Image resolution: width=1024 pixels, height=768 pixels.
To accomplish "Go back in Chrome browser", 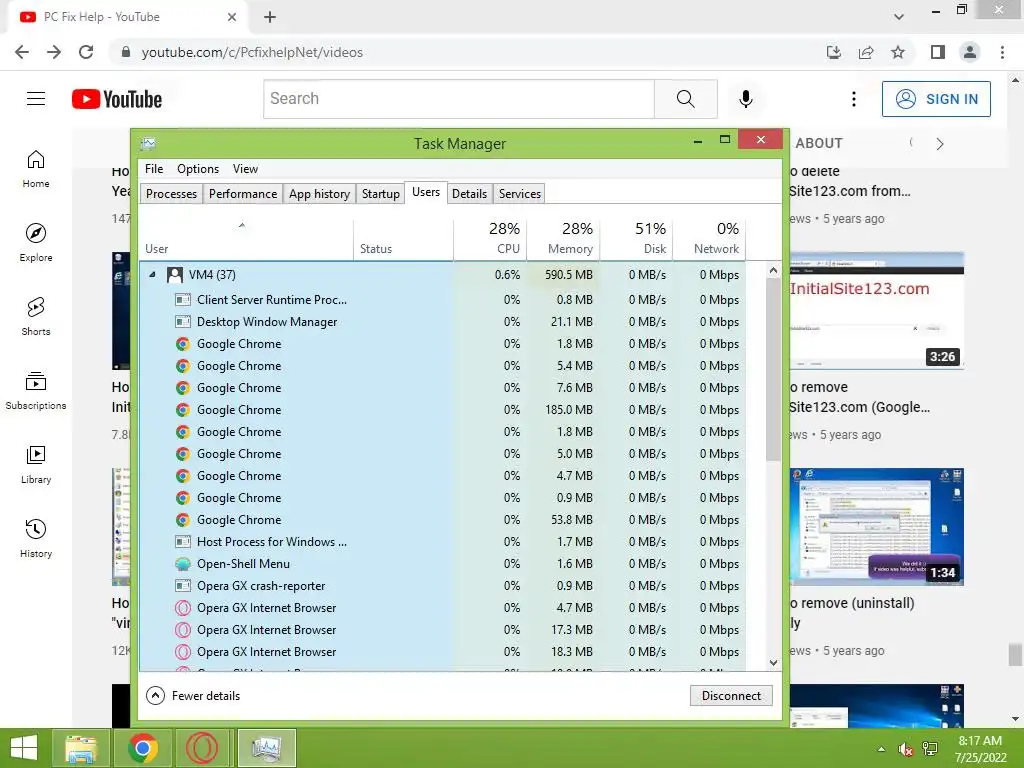I will click(22, 52).
